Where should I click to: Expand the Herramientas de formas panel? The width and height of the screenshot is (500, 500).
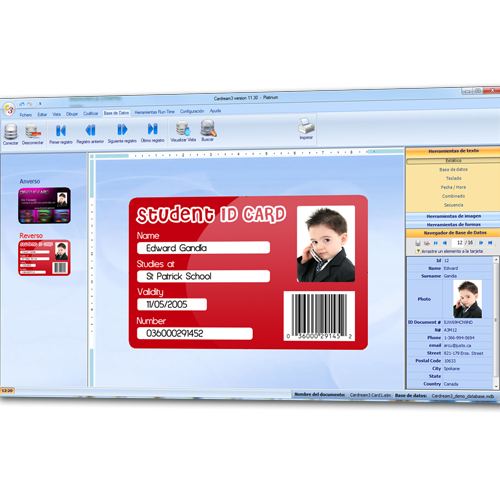[453, 224]
